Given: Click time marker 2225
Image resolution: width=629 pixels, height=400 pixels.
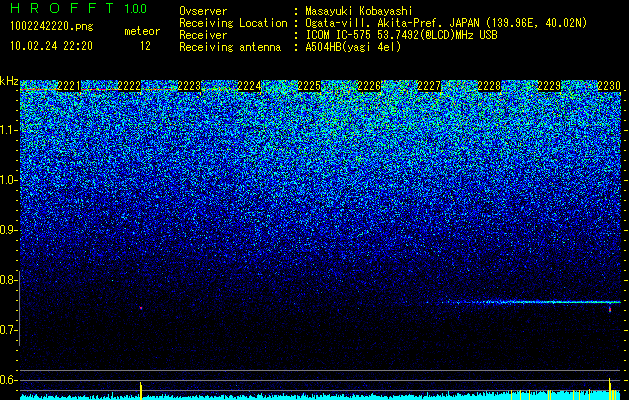Looking at the screenshot, I should 309,86.
